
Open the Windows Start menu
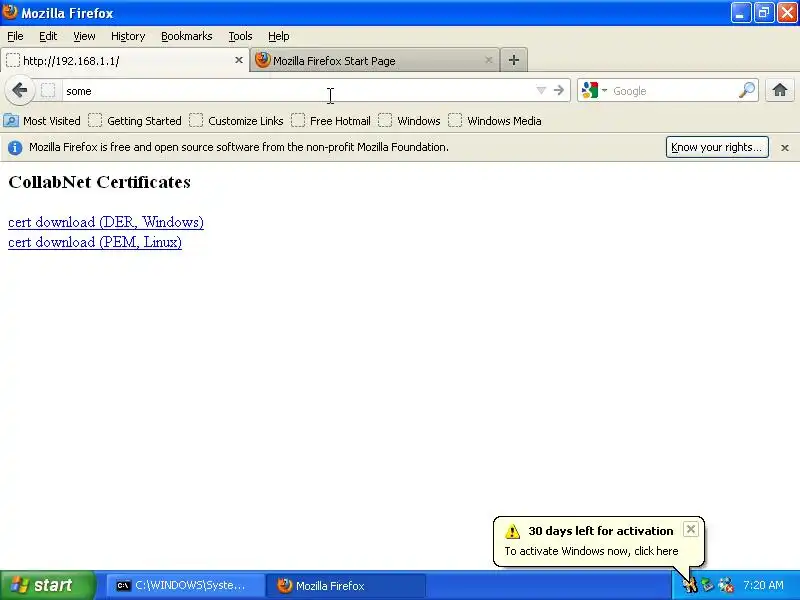pos(48,585)
